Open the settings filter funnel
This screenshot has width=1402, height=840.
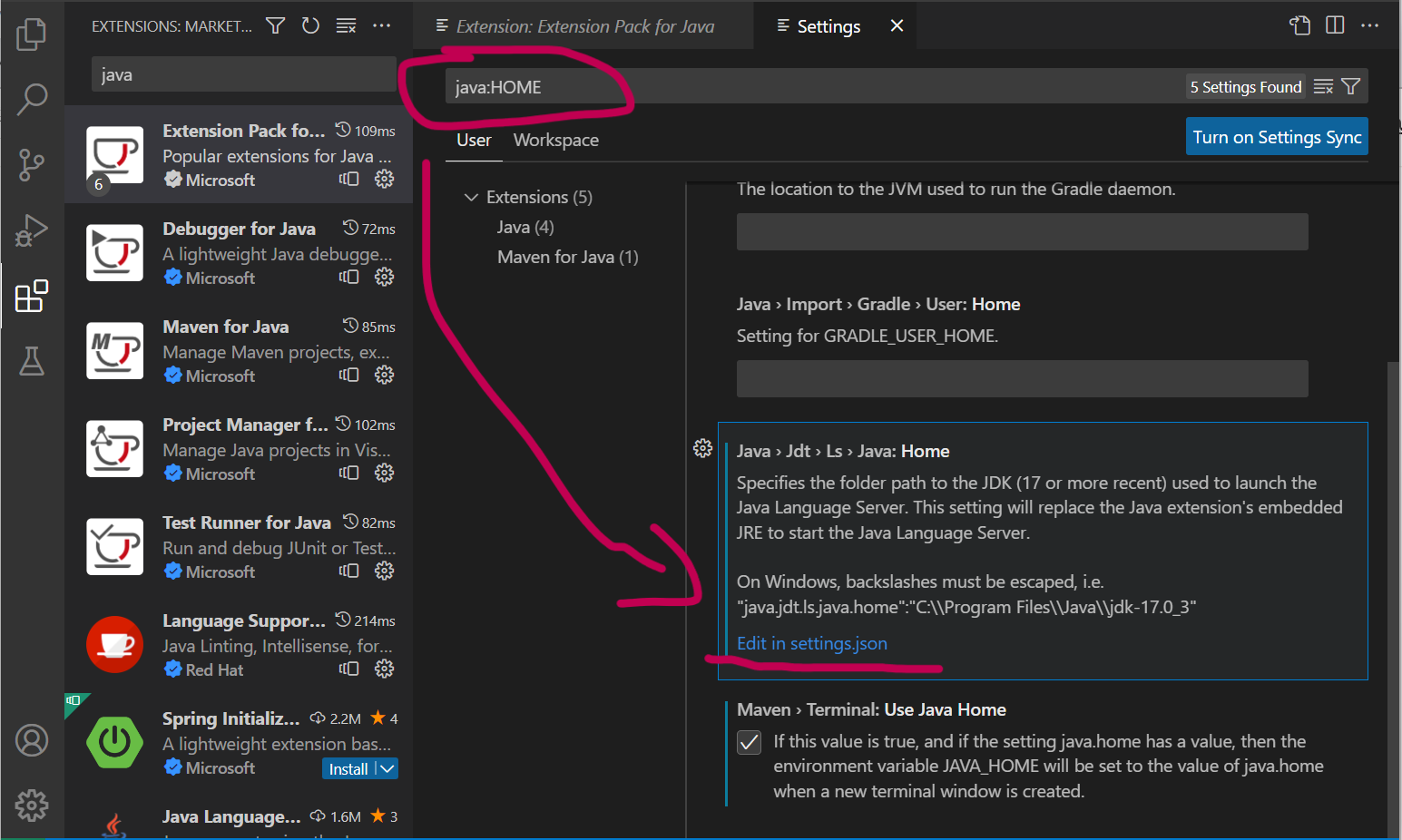(x=1350, y=86)
